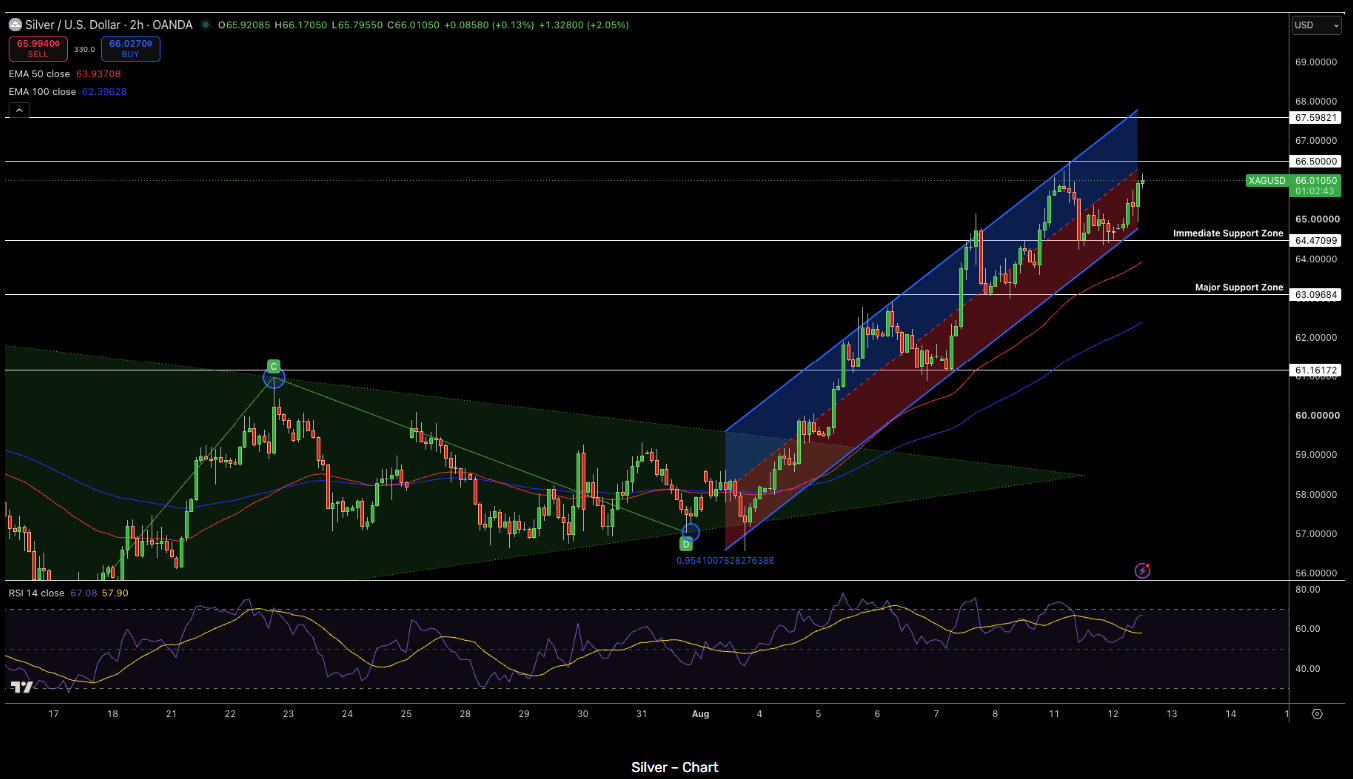Click the 40.00 RSI scale label
This screenshot has width=1353, height=779.
point(1308,668)
